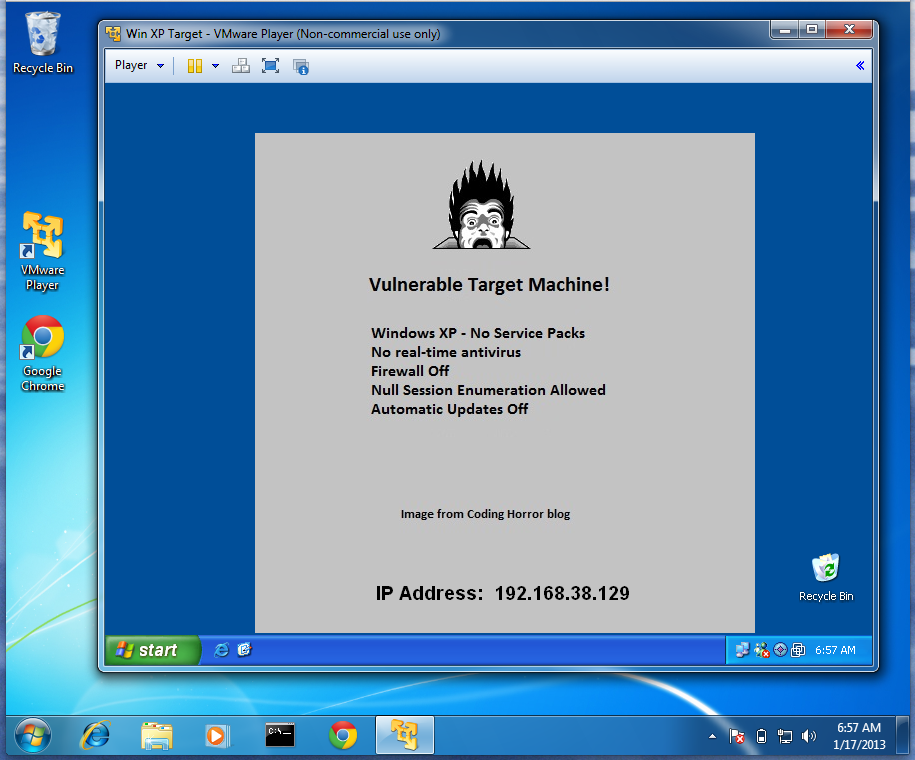915x760 pixels.
Task: Click the Action Center flag tray icon
Action: pyautogui.click(x=736, y=736)
